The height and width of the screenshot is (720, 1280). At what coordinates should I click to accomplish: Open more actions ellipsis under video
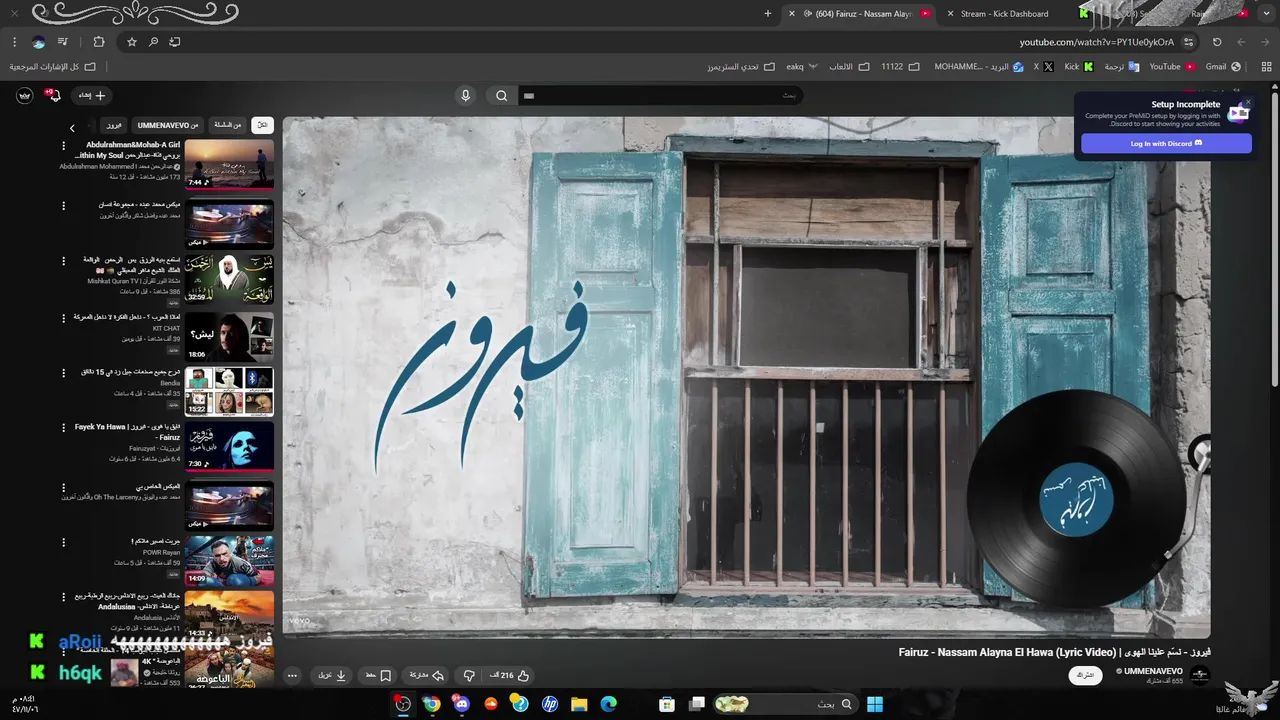coord(292,676)
